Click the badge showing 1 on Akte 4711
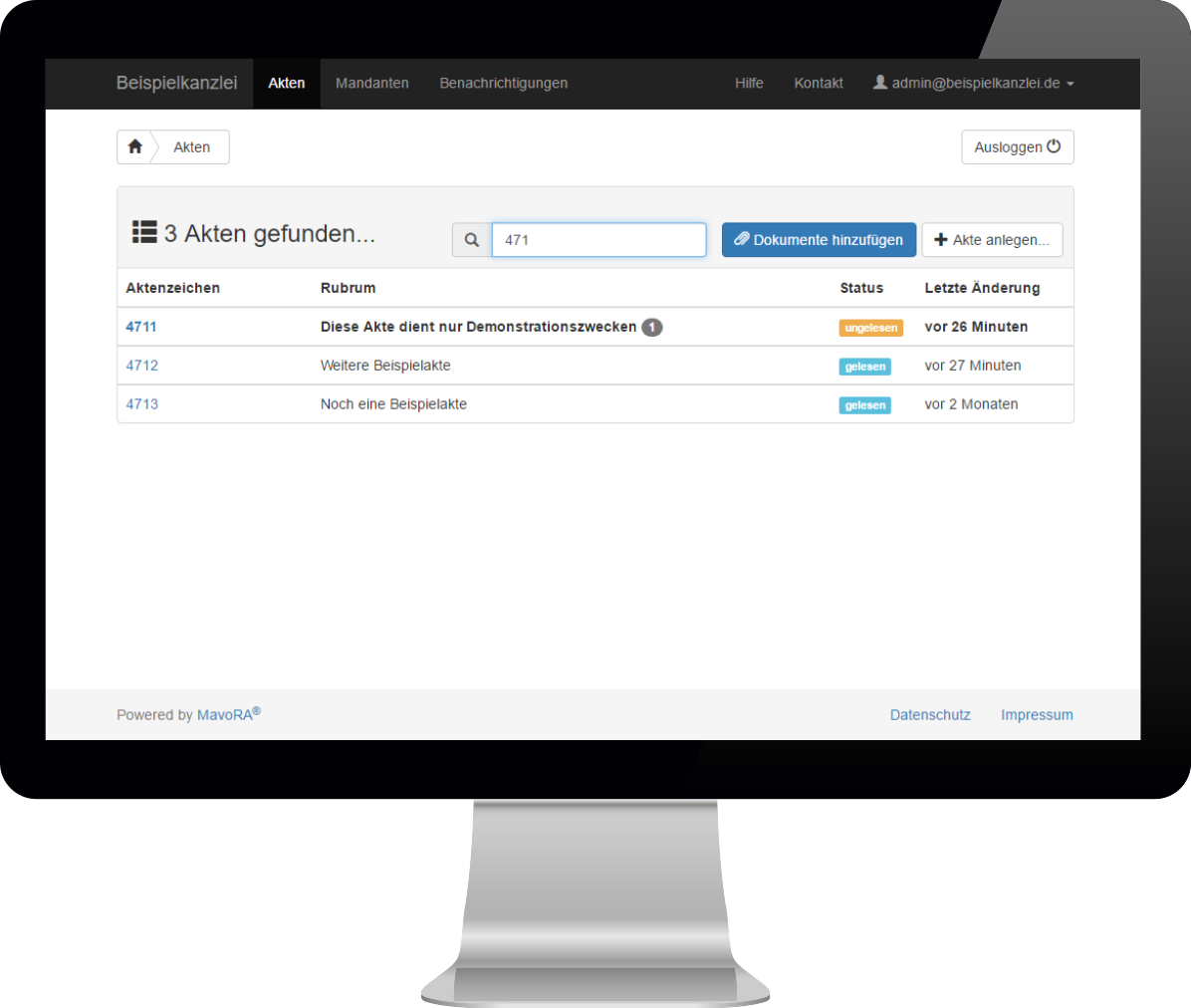The height and width of the screenshot is (1008, 1191). [x=652, y=327]
